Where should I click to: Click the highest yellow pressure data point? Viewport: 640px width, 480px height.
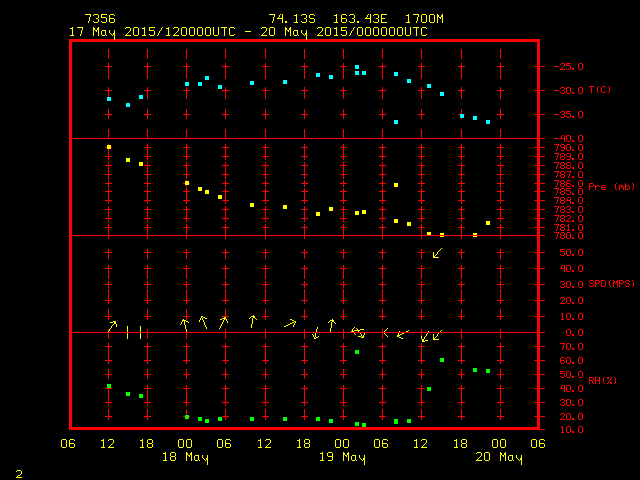[109, 147]
